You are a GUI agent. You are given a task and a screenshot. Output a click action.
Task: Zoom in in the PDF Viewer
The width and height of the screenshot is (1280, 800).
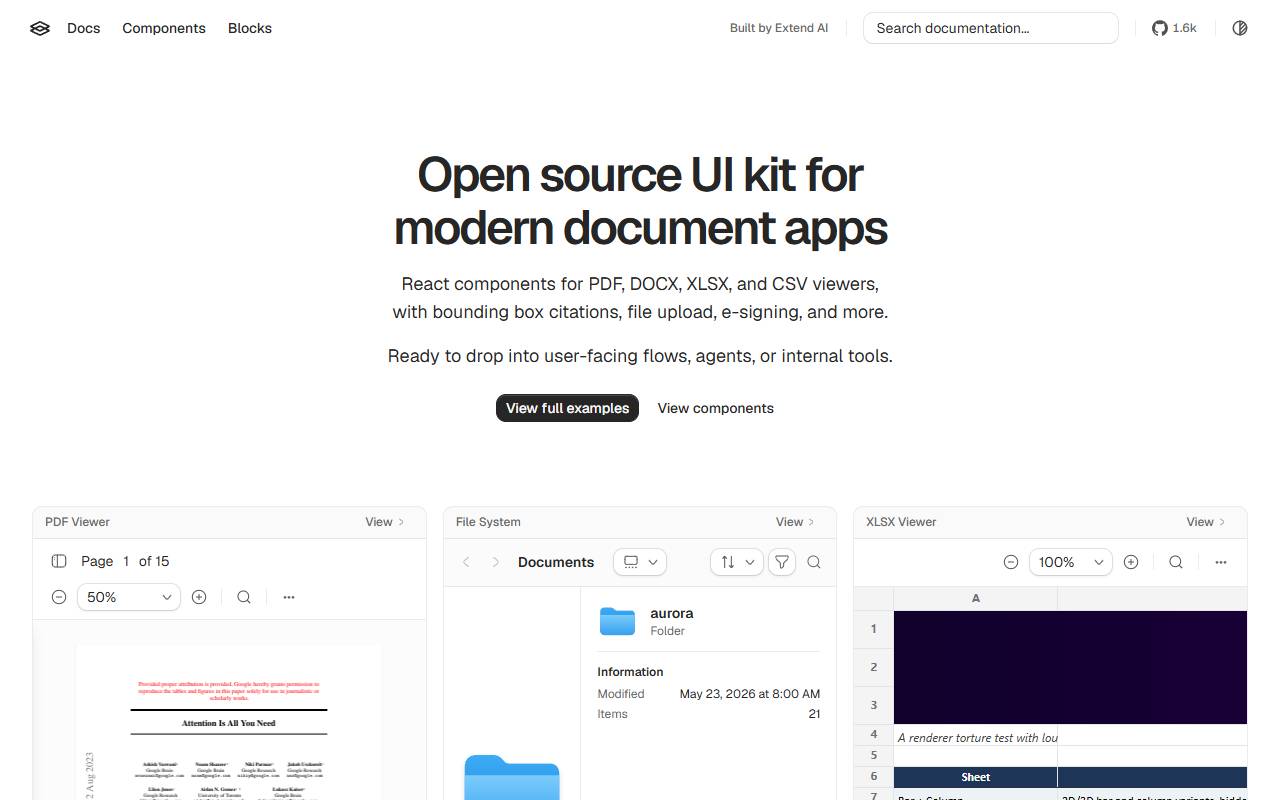199,597
